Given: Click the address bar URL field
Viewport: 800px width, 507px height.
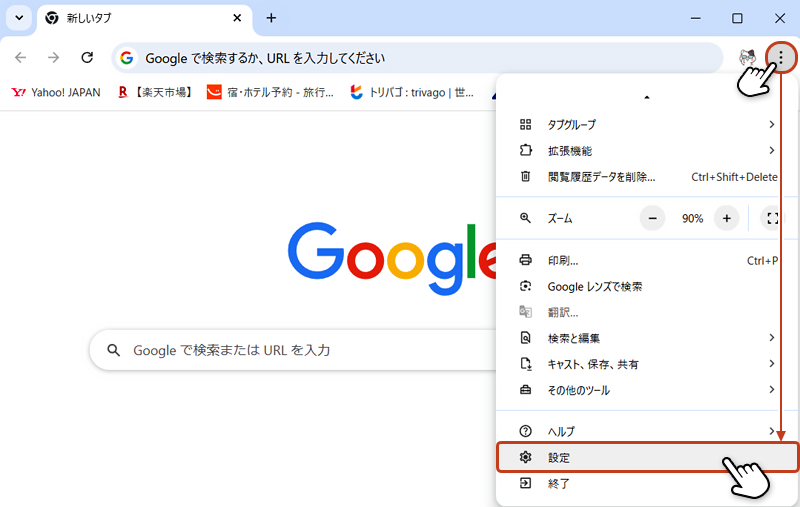Looking at the screenshot, I should tap(417, 58).
